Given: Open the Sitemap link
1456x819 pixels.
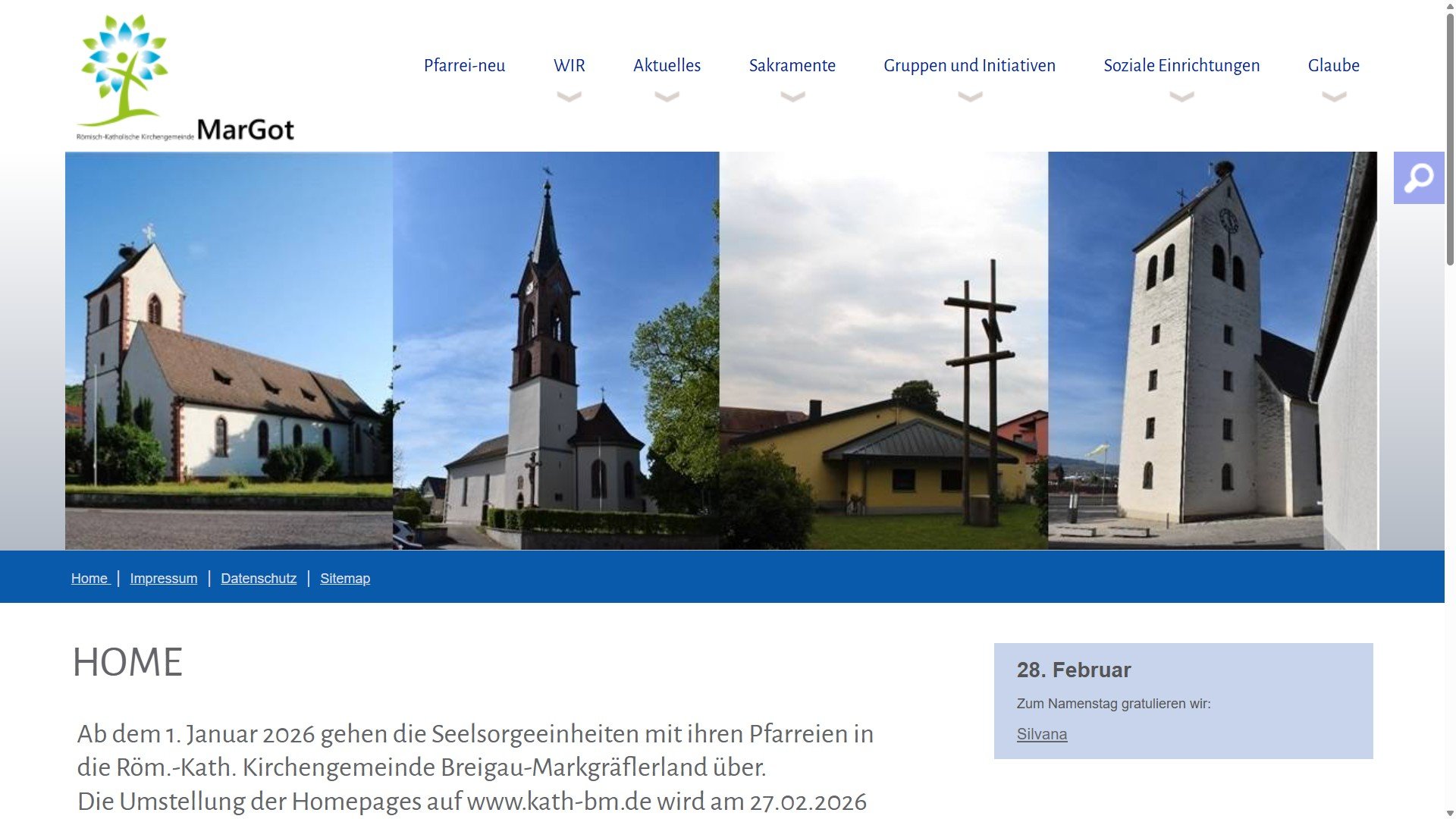Looking at the screenshot, I should (345, 579).
